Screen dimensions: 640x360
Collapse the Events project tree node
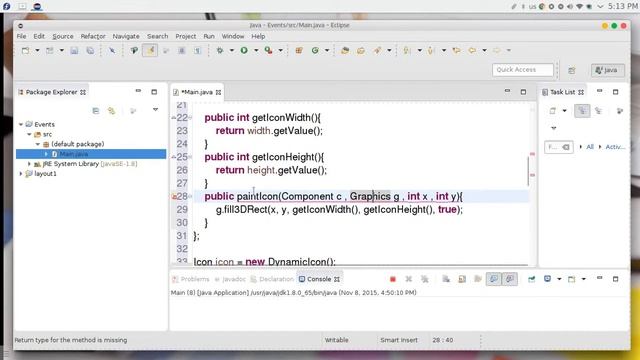[21, 124]
